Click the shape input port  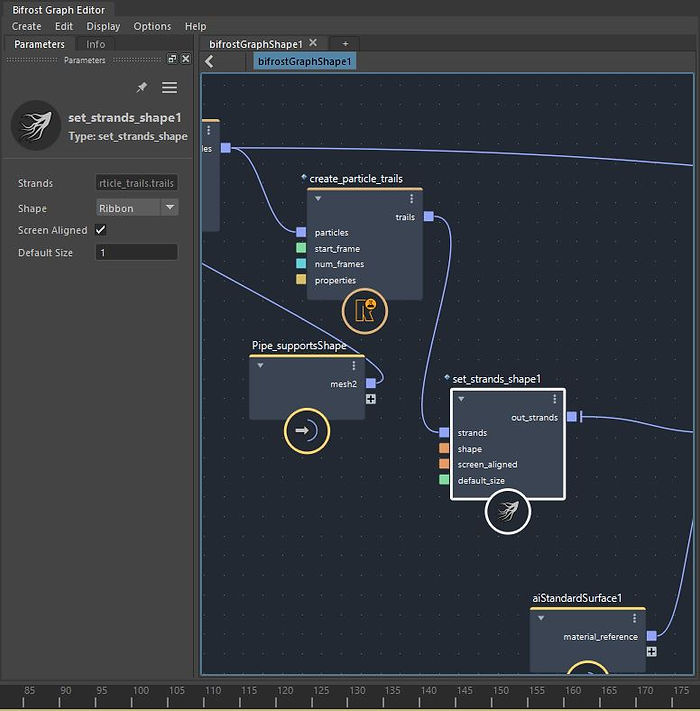(x=444, y=448)
